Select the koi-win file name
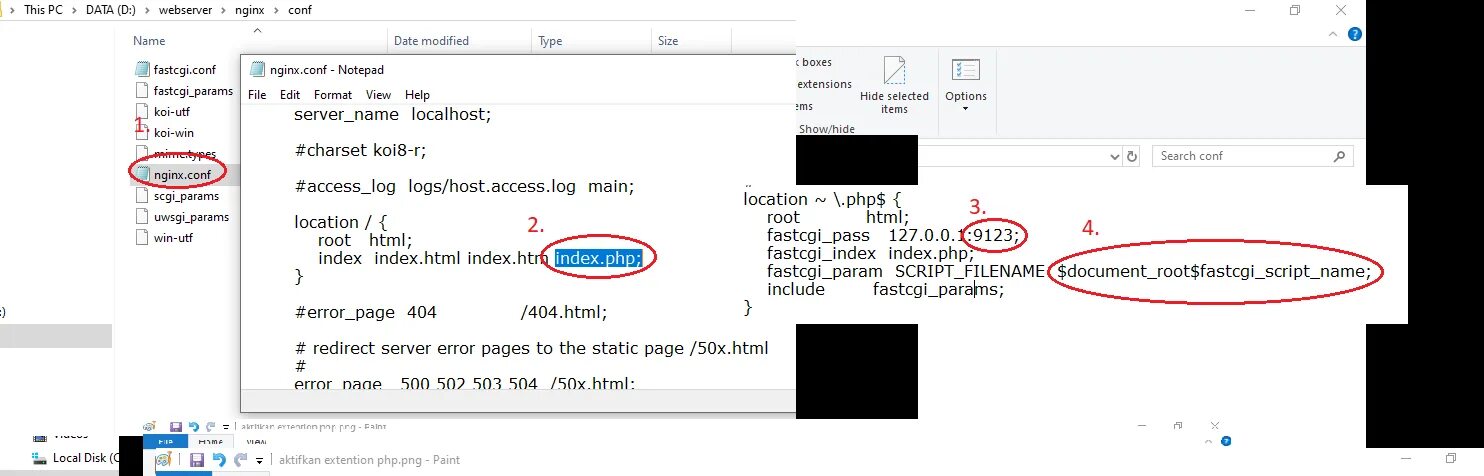This screenshot has height=476, width=1484. (173, 133)
